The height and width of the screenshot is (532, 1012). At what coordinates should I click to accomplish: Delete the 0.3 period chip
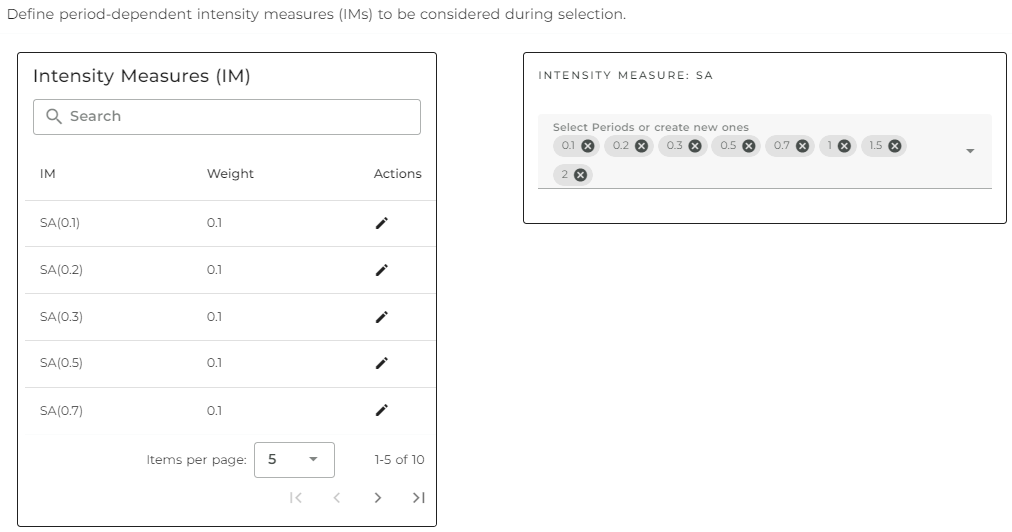coord(694,146)
